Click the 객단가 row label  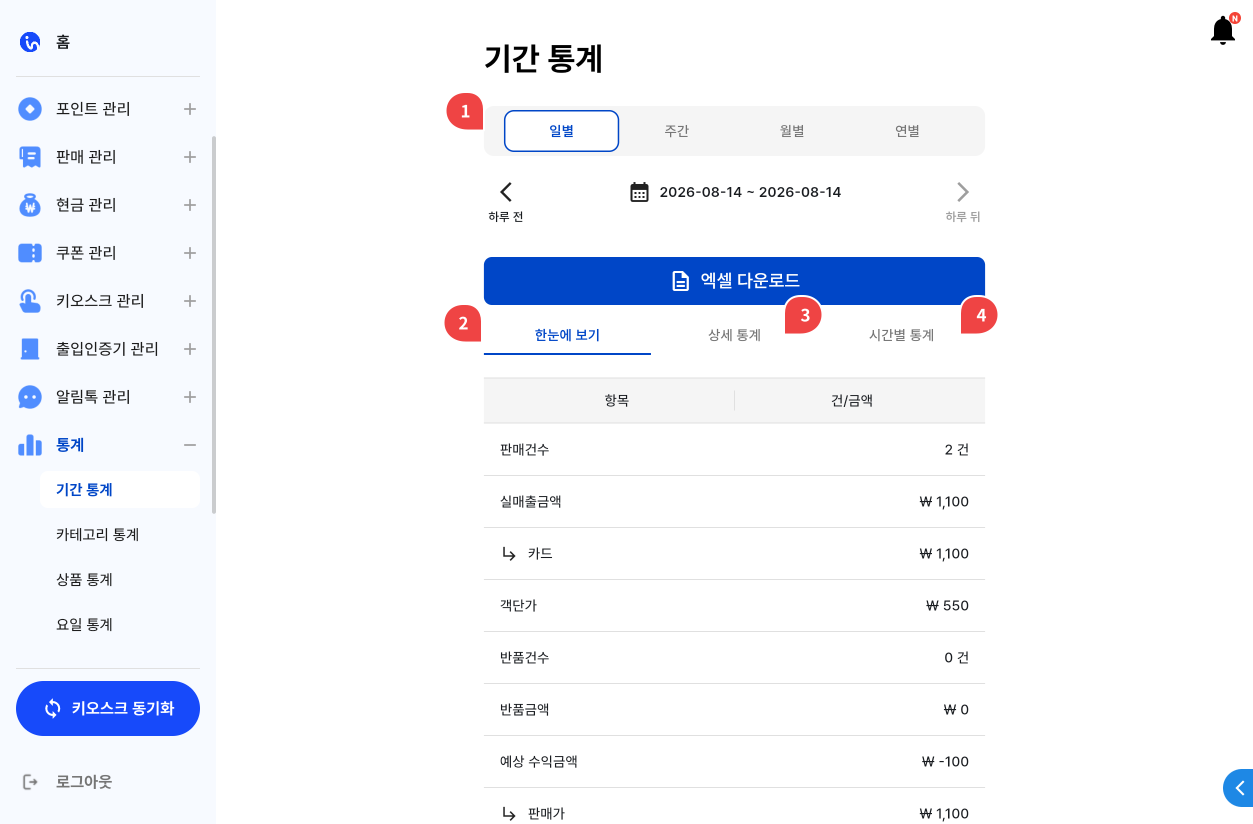pos(518,606)
